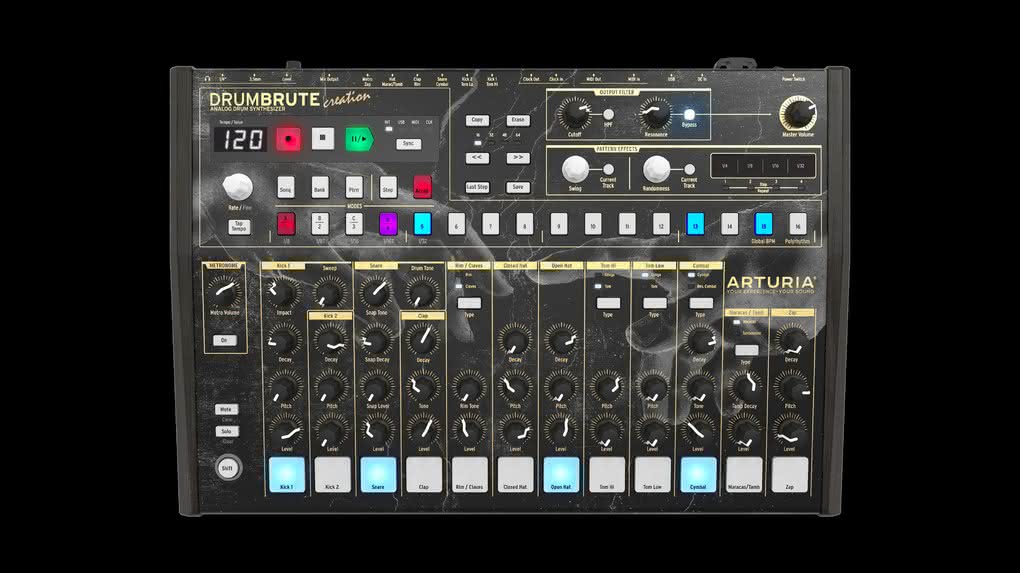The height and width of the screenshot is (573, 1020).
Task: Tap the Zap pad
Action: pyautogui.click(x=790, y=475)
